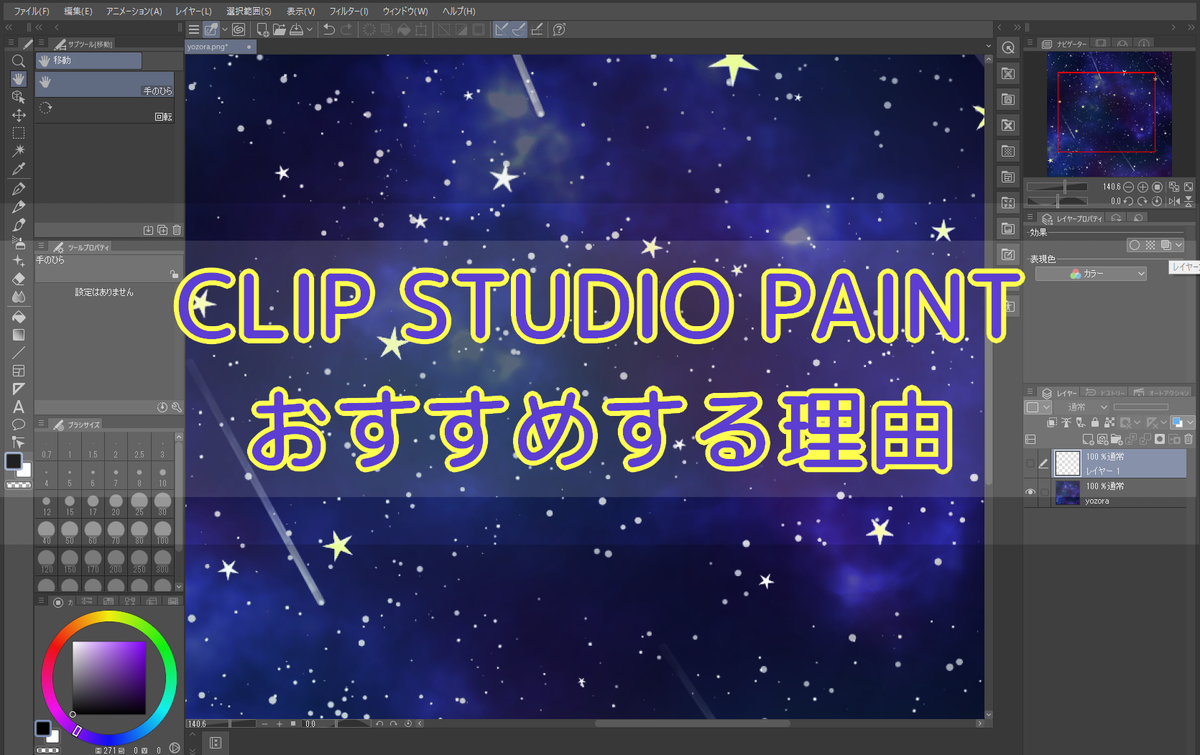The image size is (1200, 755).
Task: Choose brush size 100
Action: [162, 531]
